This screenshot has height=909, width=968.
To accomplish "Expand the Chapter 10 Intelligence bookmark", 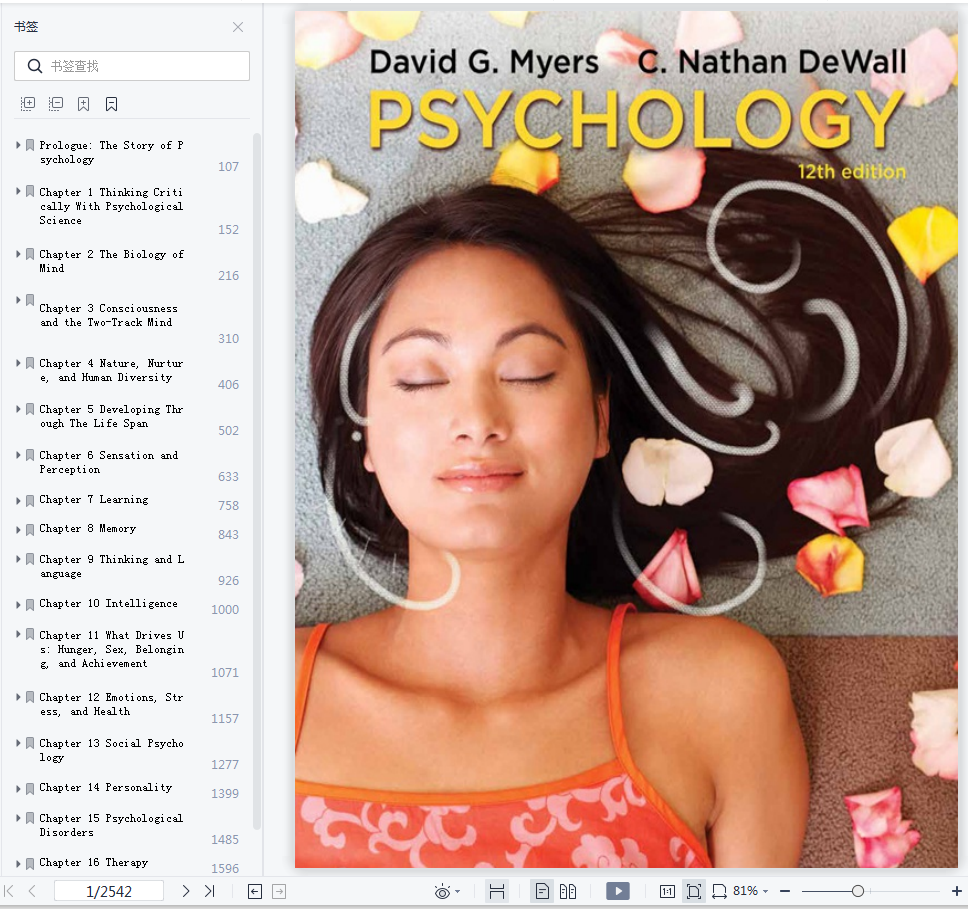I will pos(18,605).
